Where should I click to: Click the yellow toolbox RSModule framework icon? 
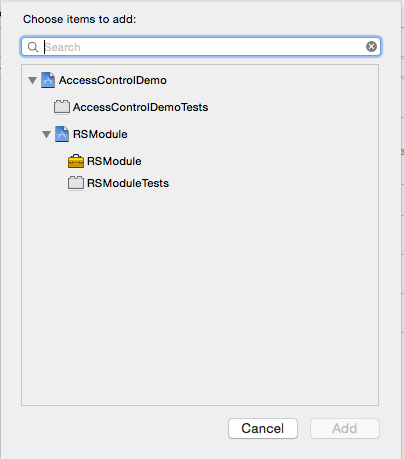(x=76, y=161)
